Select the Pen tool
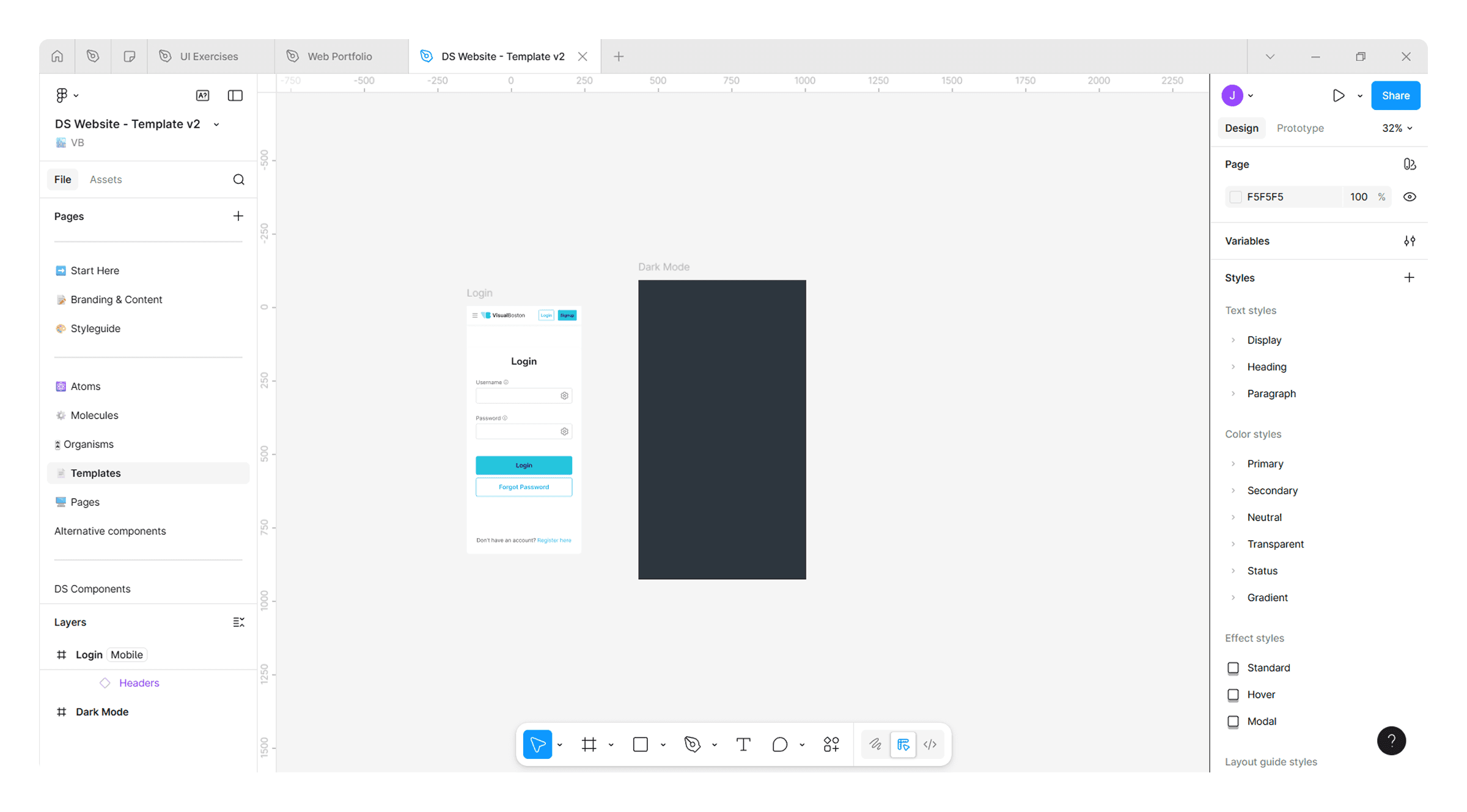 (x=692, y=744)
